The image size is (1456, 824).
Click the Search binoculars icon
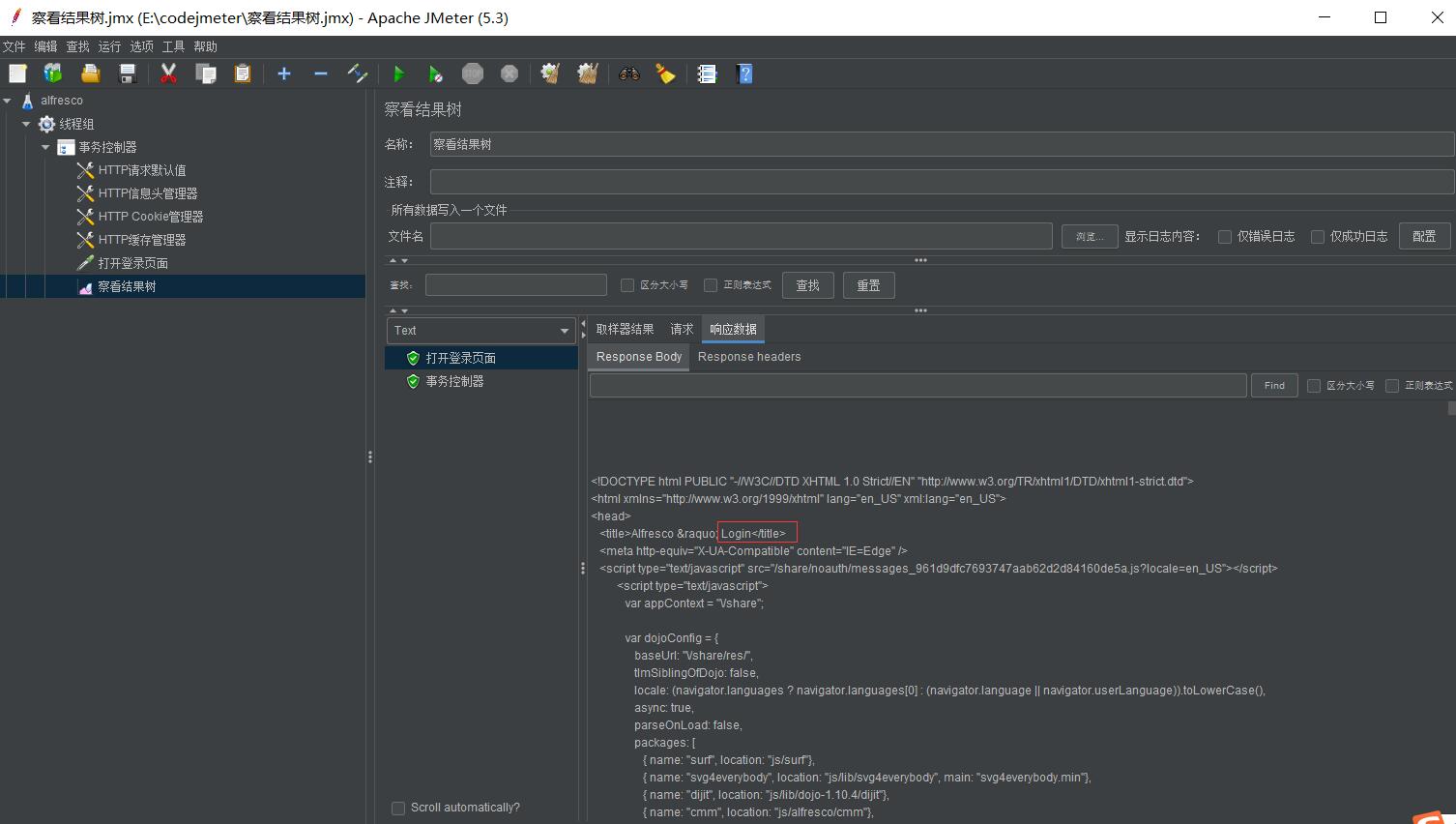click(628, 74)
